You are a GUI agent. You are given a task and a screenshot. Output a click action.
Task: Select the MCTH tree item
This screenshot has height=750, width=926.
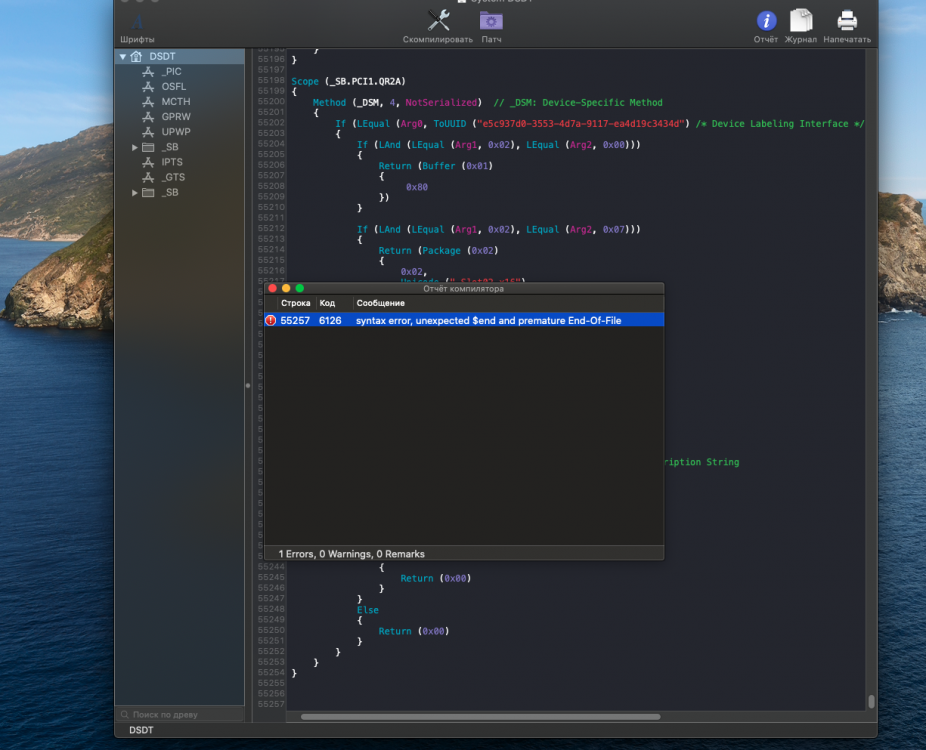click(x=175, y=102)
